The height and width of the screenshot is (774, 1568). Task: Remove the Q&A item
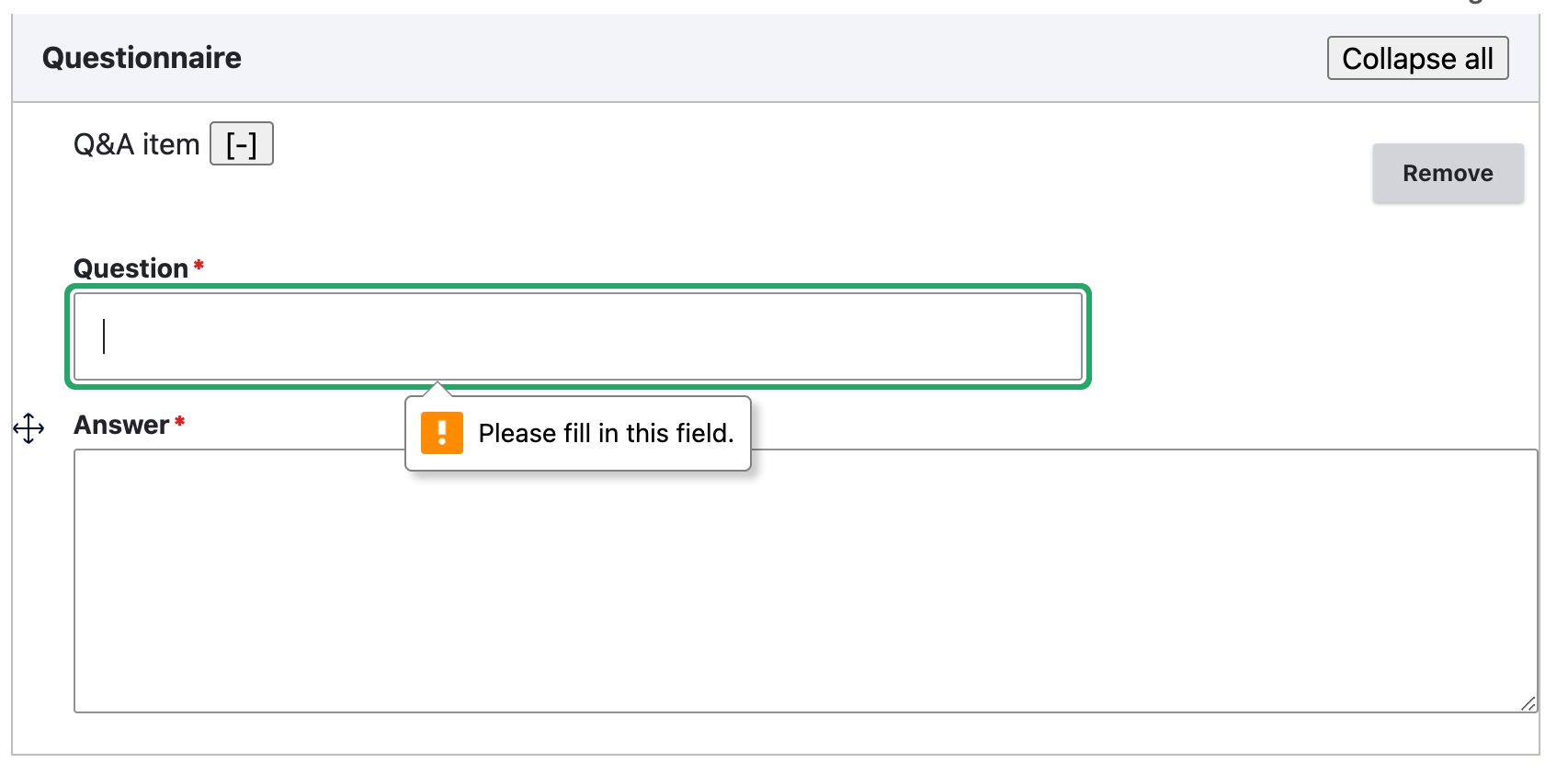pos(1448,173)
